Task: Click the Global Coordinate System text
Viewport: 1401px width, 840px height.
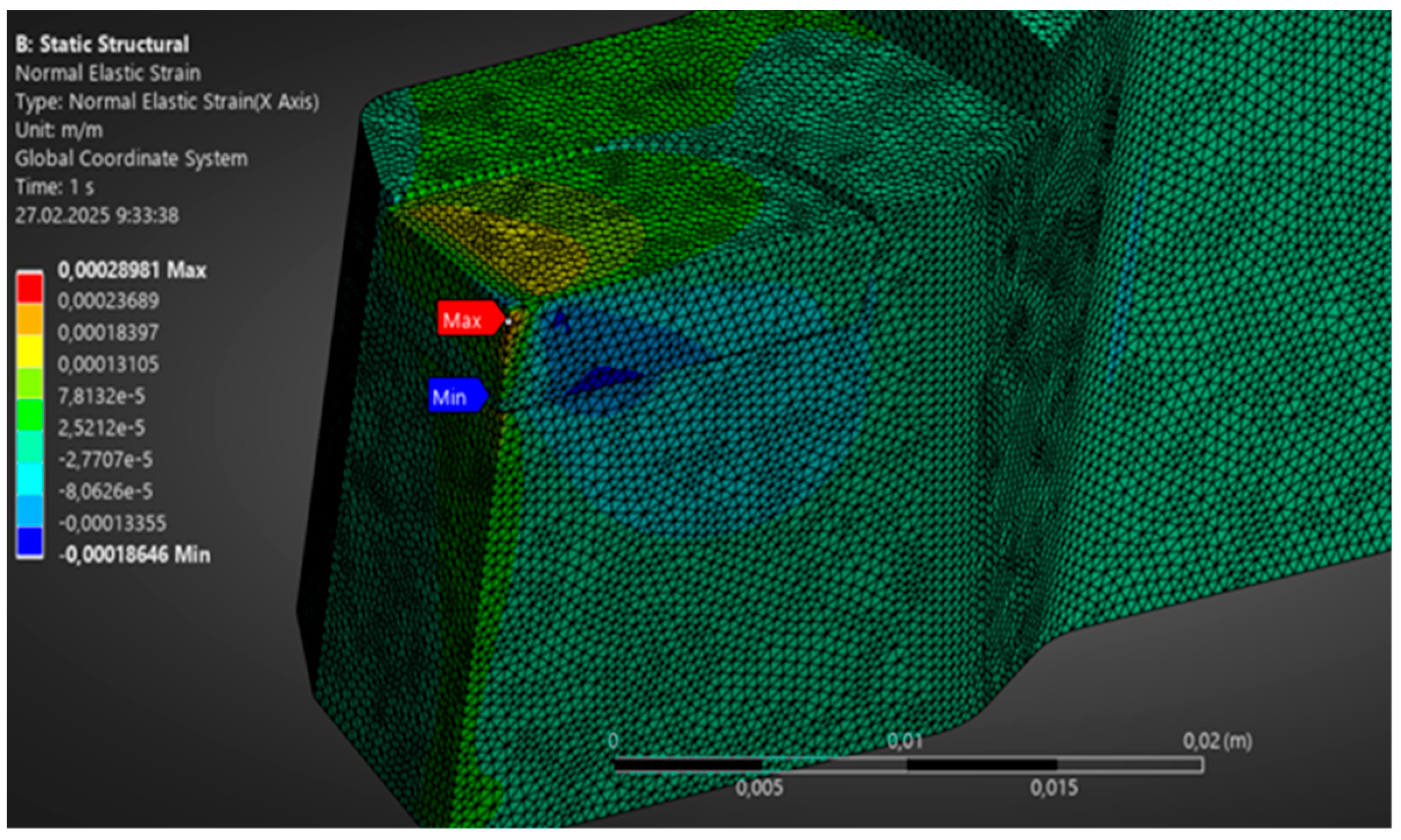Action: pos(131,158)
